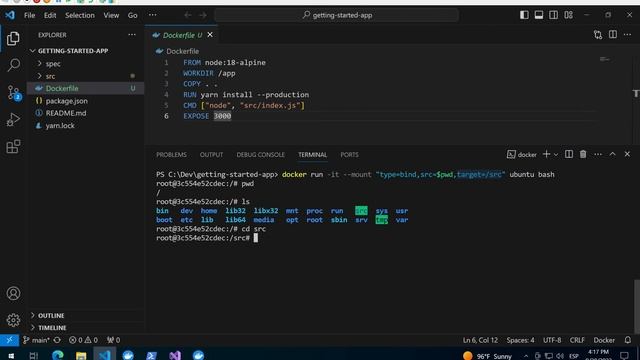The image size is (640, 360).
Task: Kill terminal with trash icon
Action: 583,154
